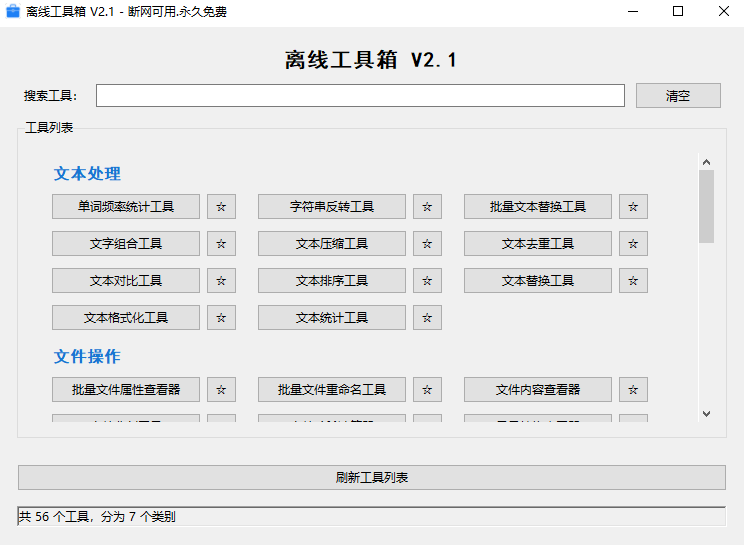Screen dimensions: 744x545
Task: Favorite 文本去重工具 using its star
Action: coord(633,243)
